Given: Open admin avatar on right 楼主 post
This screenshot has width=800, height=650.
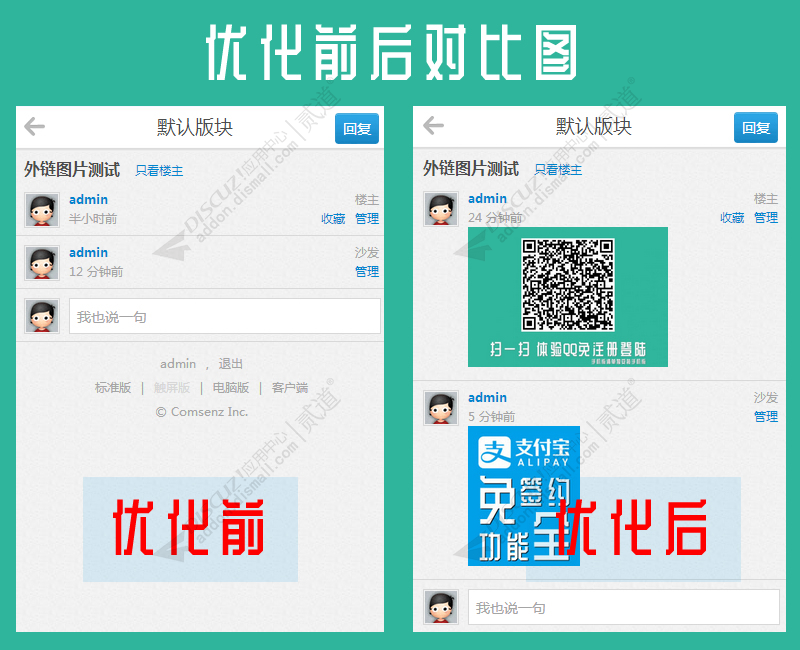Looking at the screenshot, I should (441, 209).
